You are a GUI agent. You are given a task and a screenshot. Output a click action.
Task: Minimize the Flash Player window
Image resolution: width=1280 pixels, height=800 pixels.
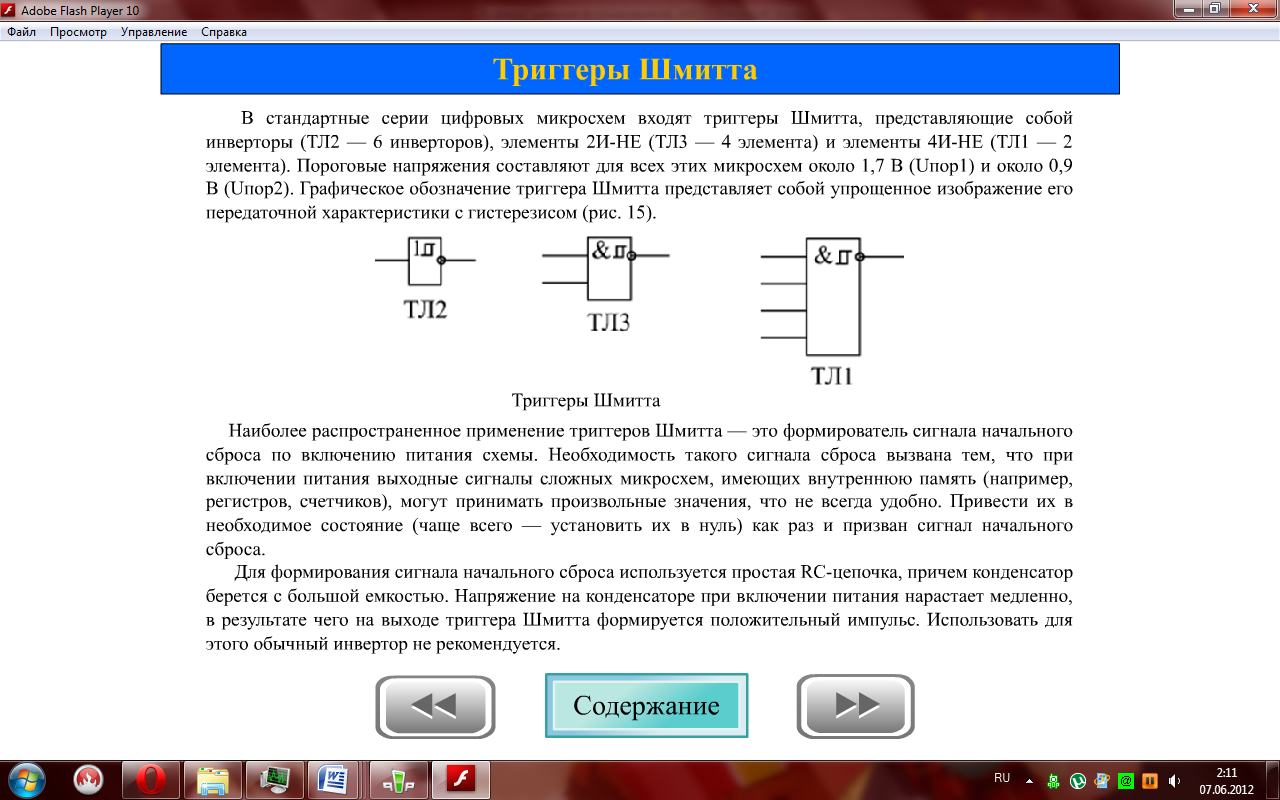click(1186, 9)
